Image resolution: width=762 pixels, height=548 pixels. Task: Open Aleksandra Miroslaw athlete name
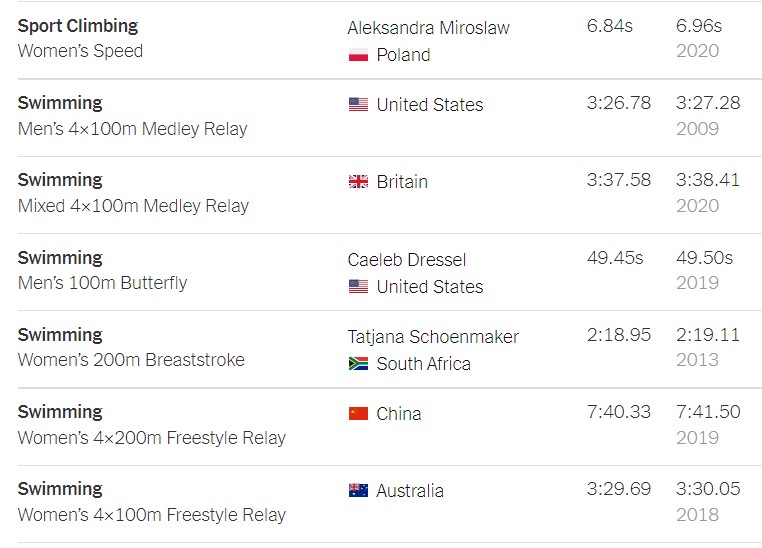428,28
